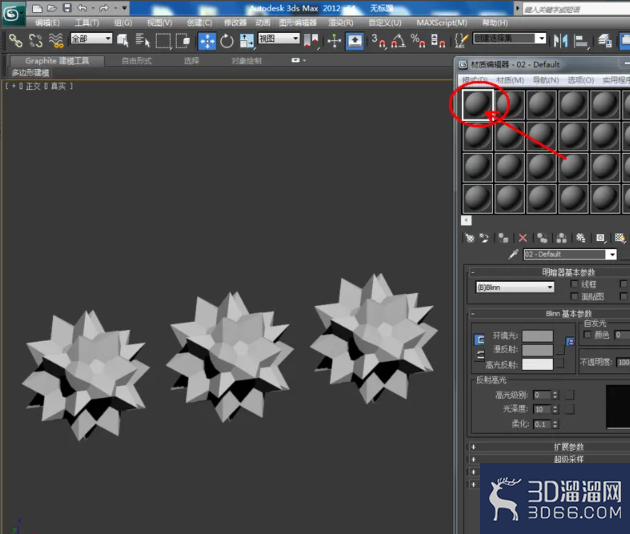Open the shader type dropdown (B)Blinn
This screenshot has height=534, width=630.
(x=515, y=287)
